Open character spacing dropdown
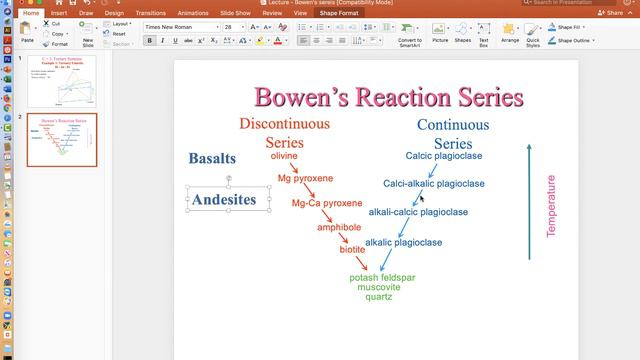 [229, 40]
